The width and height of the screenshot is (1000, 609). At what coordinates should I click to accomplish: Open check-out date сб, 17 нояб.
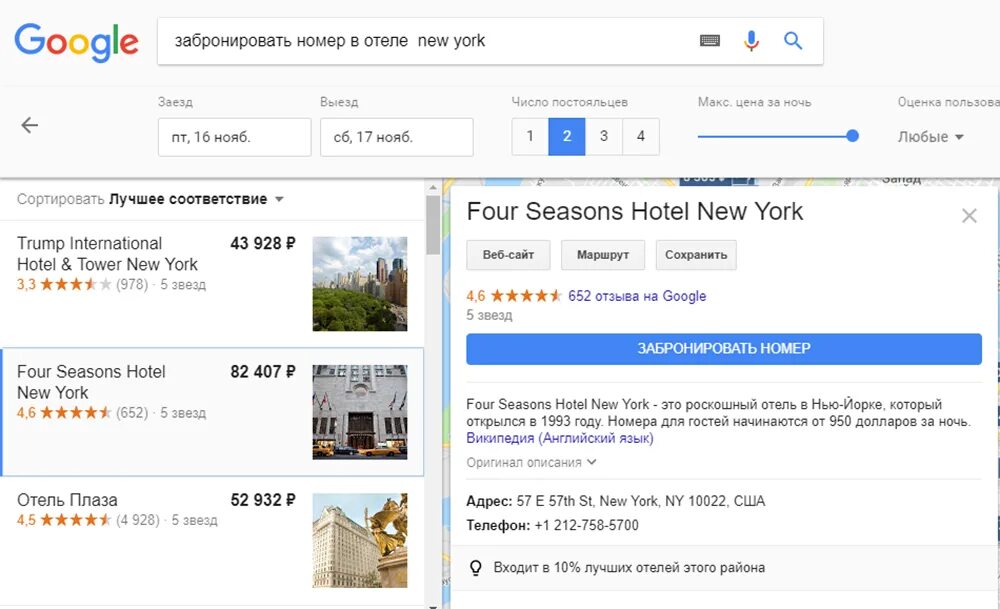coord(396,137)
